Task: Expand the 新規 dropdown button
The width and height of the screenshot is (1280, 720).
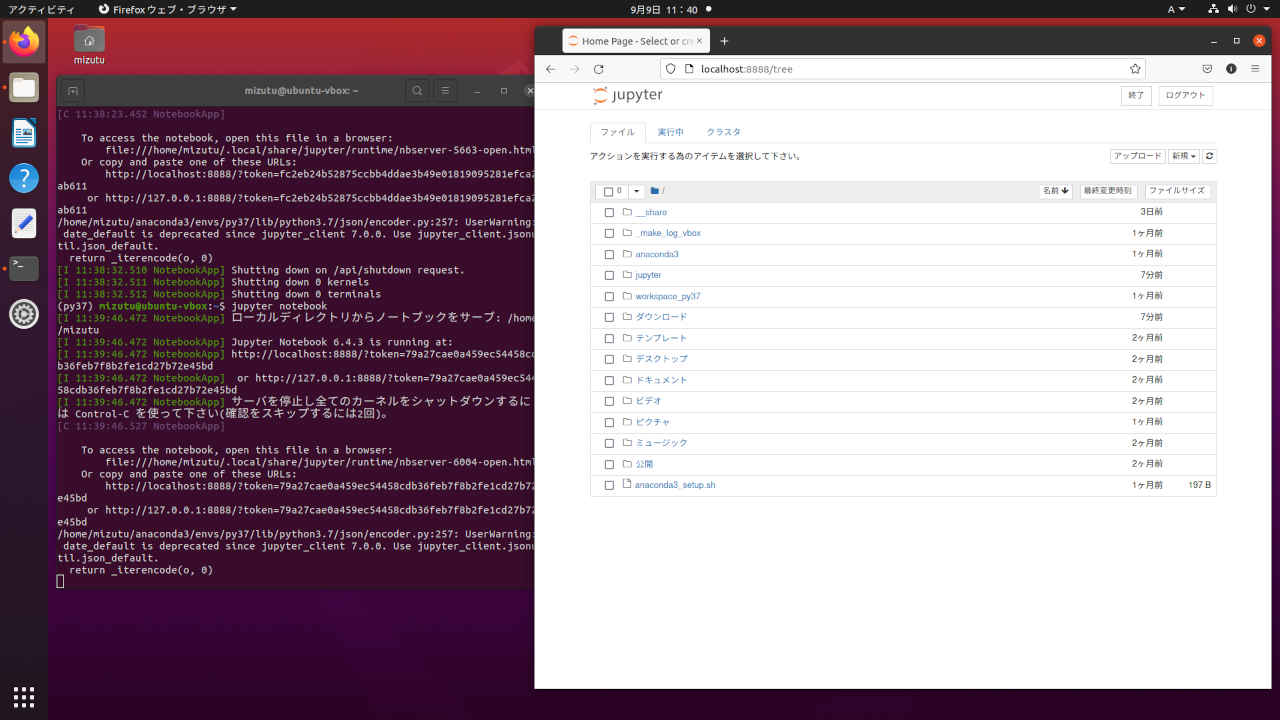Action: click(x=1184, y=156)
